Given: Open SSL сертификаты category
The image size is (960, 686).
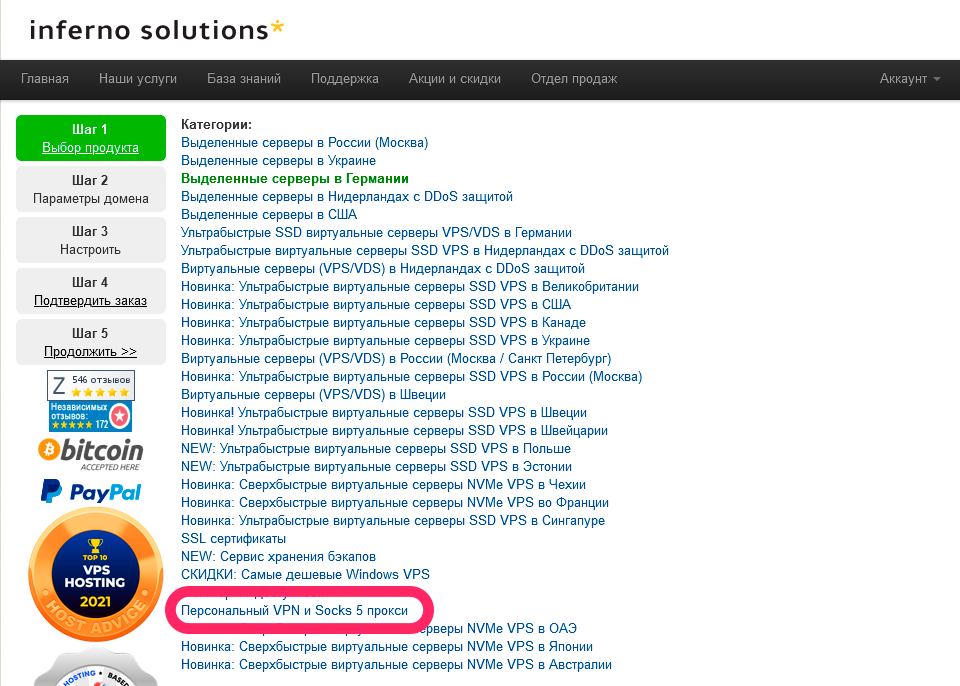Looking at the screenshot, I should click(x=233, y=539).
